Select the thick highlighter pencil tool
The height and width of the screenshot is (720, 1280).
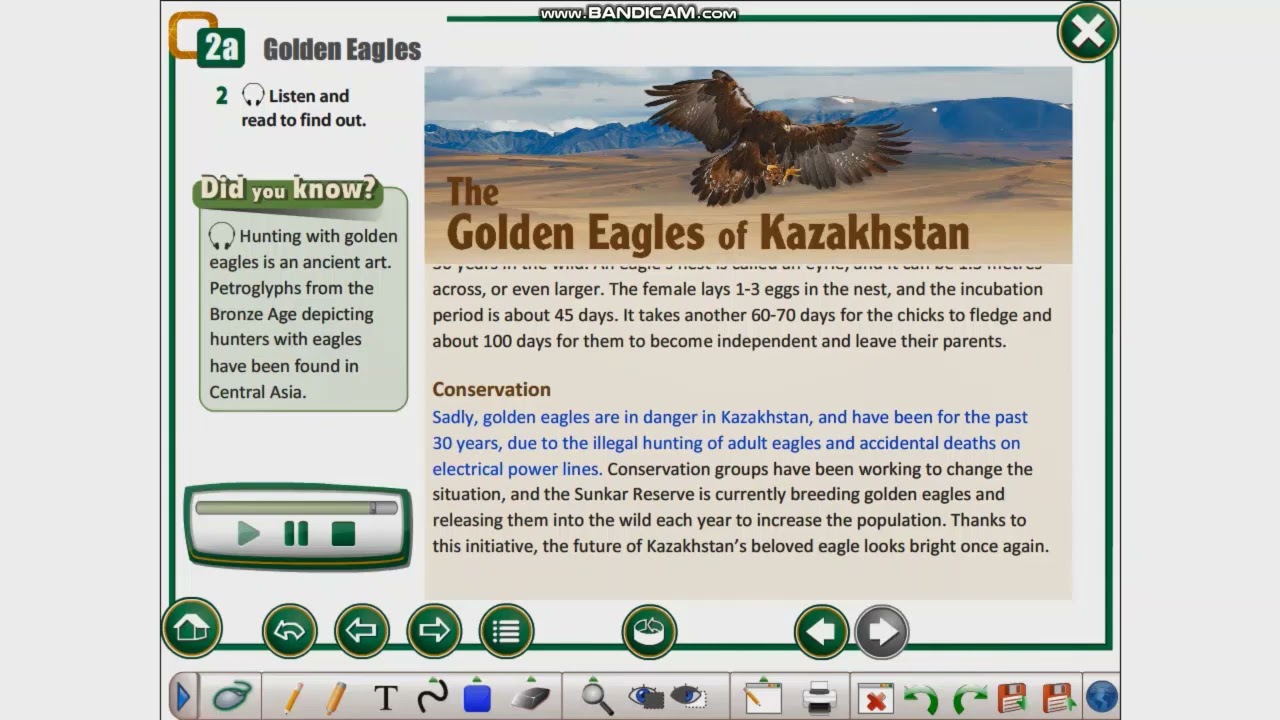pos(336,696)
